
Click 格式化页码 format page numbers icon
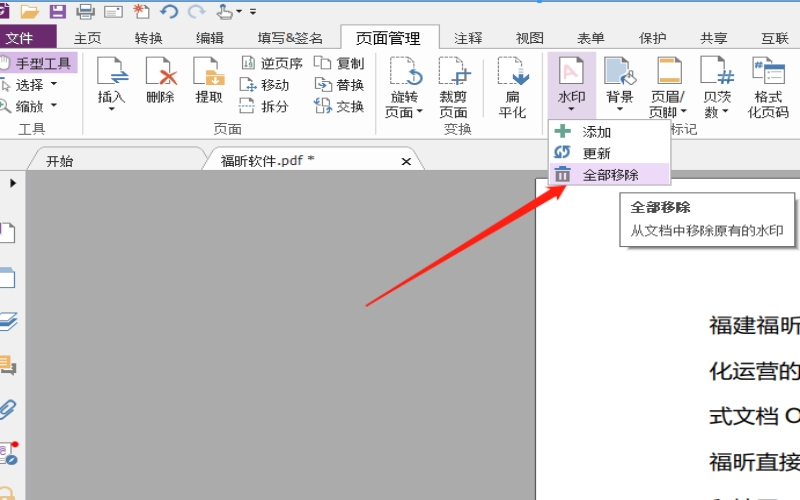(768, 87)
